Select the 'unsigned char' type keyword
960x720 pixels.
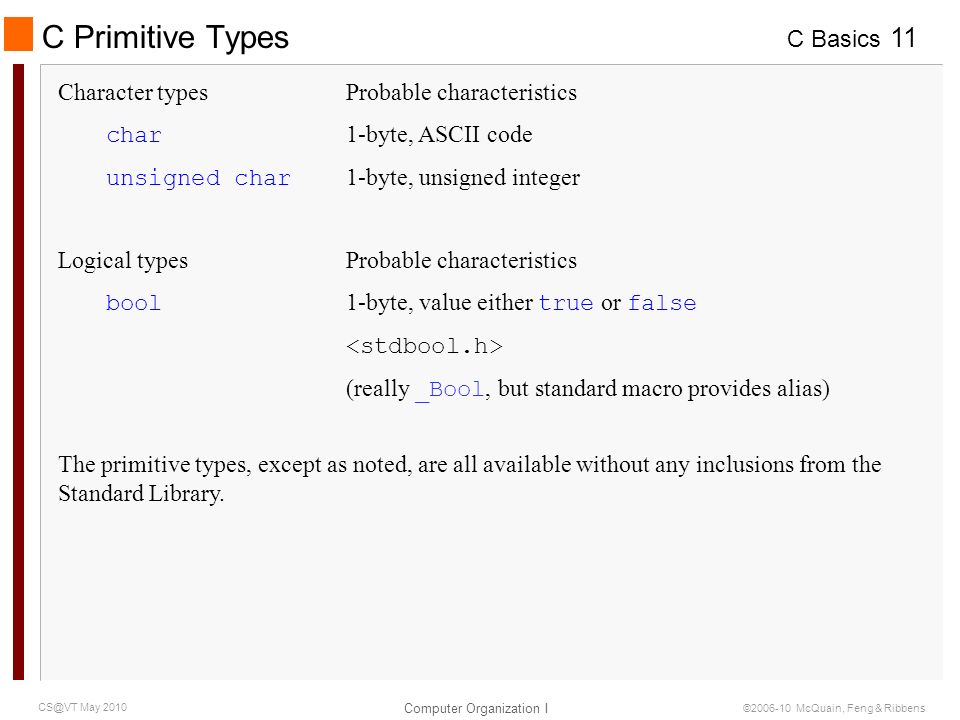point(198,178)
